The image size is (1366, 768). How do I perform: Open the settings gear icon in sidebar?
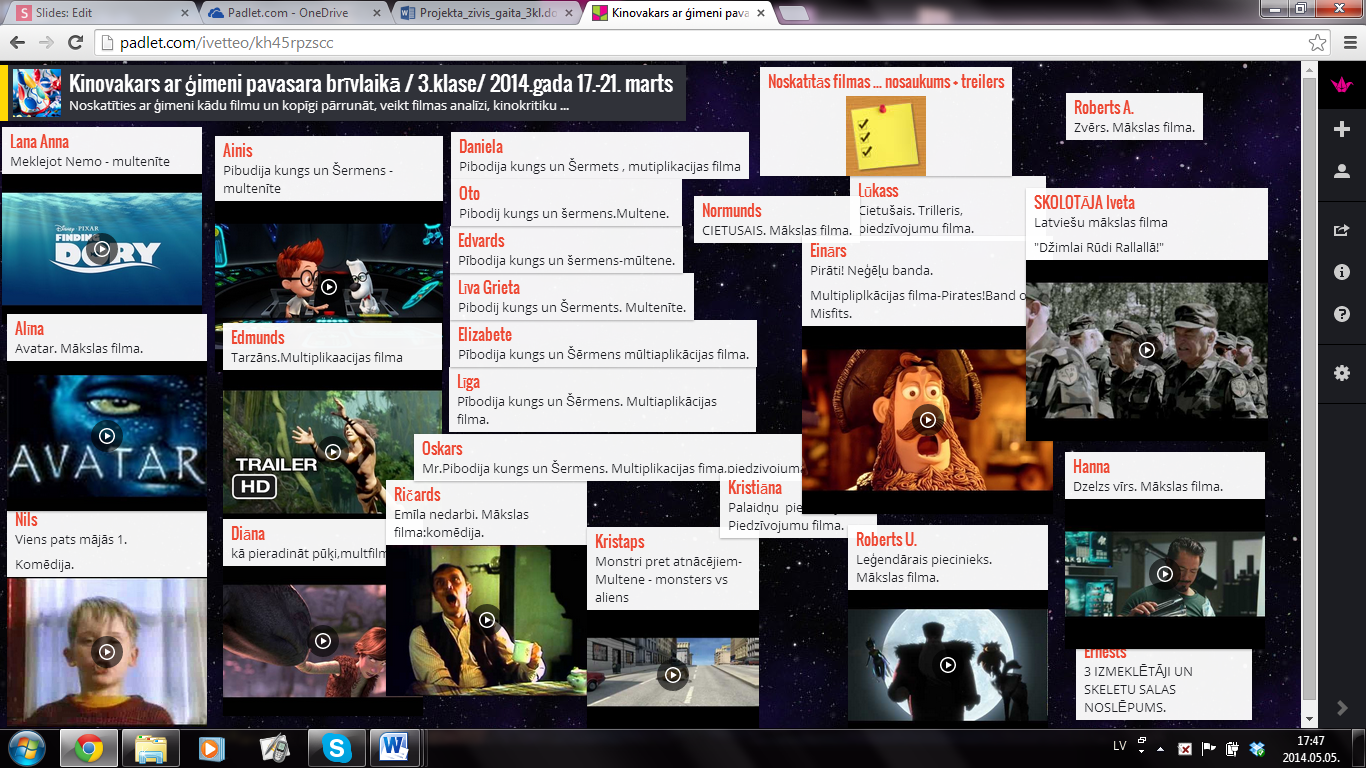pos(1342,373)
